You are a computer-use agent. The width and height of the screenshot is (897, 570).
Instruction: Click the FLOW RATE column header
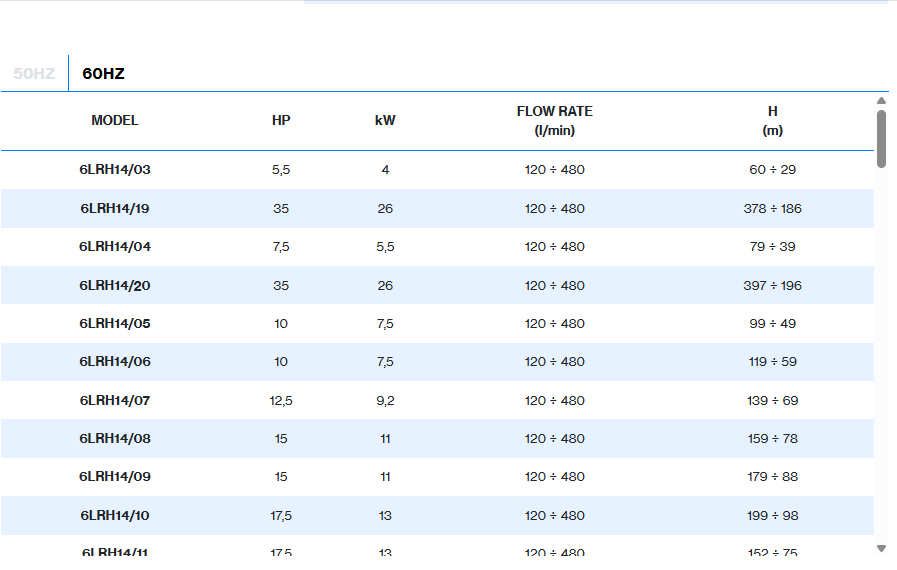(x=554, y=121)
